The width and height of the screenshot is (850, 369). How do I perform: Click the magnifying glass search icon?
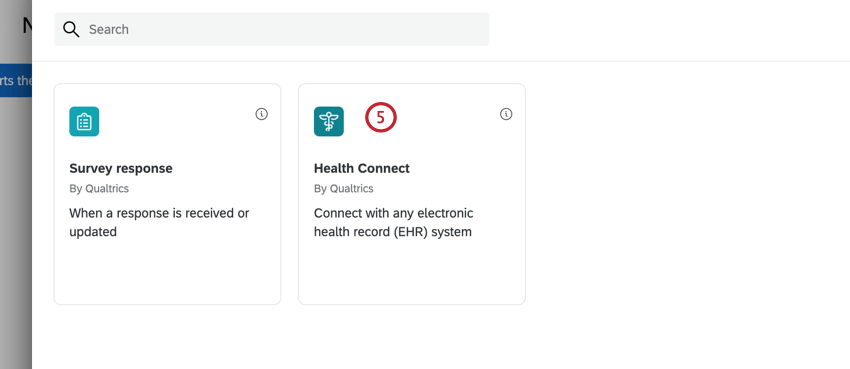71,29
